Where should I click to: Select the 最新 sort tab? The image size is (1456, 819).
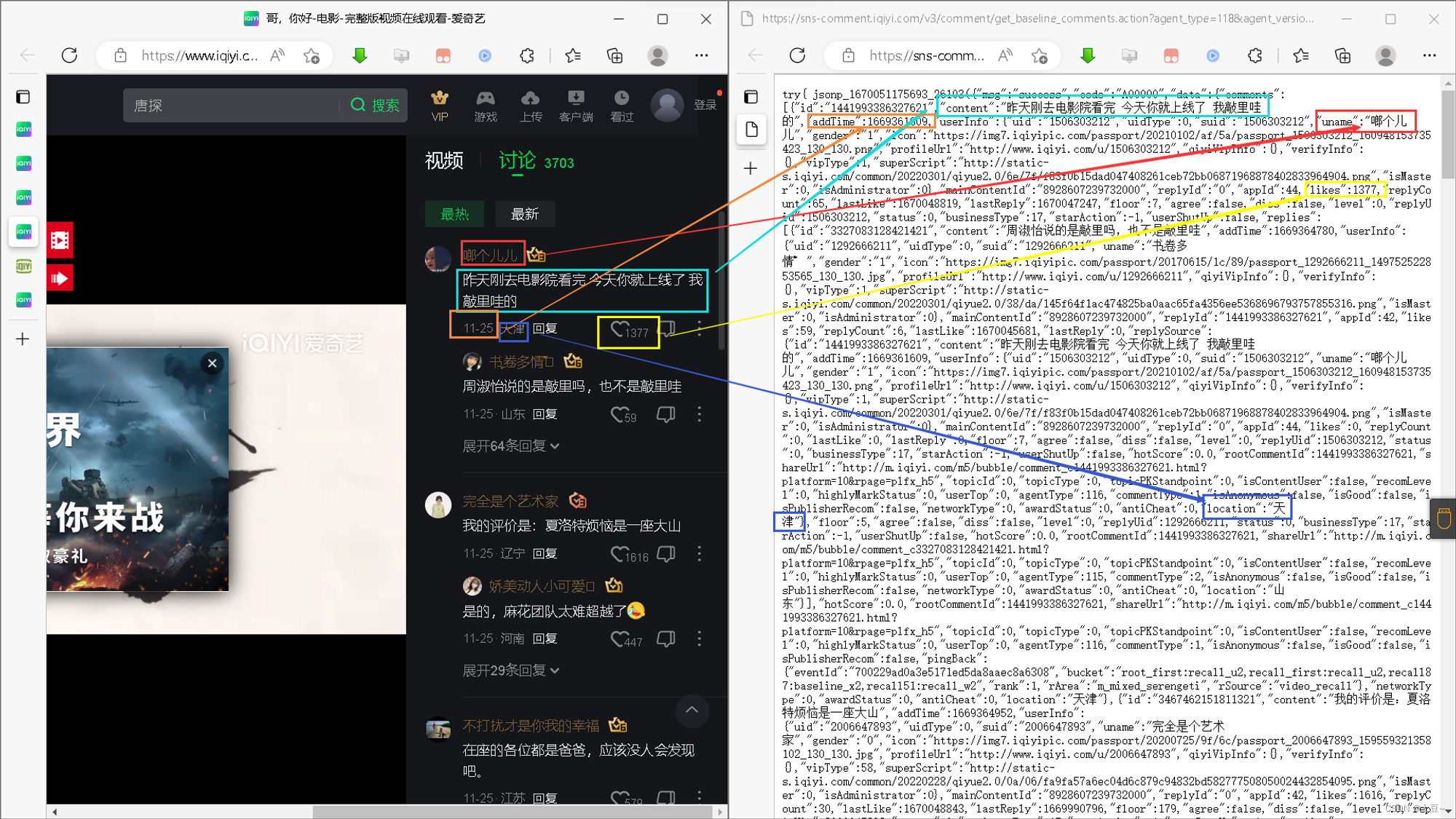tap(524, 214)
